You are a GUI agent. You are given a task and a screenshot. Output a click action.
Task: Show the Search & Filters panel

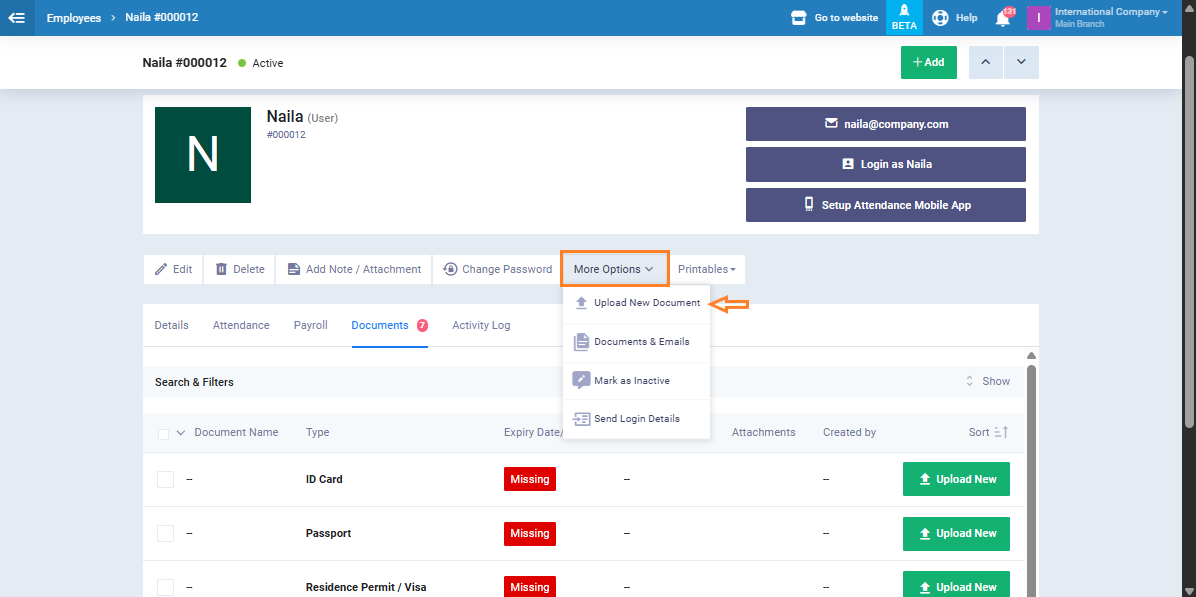tap(987, 381)
